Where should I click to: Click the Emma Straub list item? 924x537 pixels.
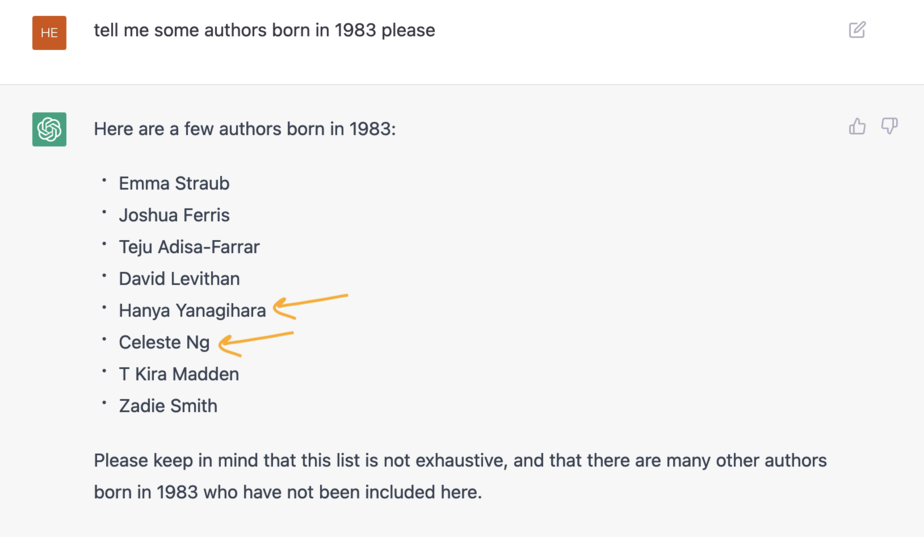click(174, 183)
